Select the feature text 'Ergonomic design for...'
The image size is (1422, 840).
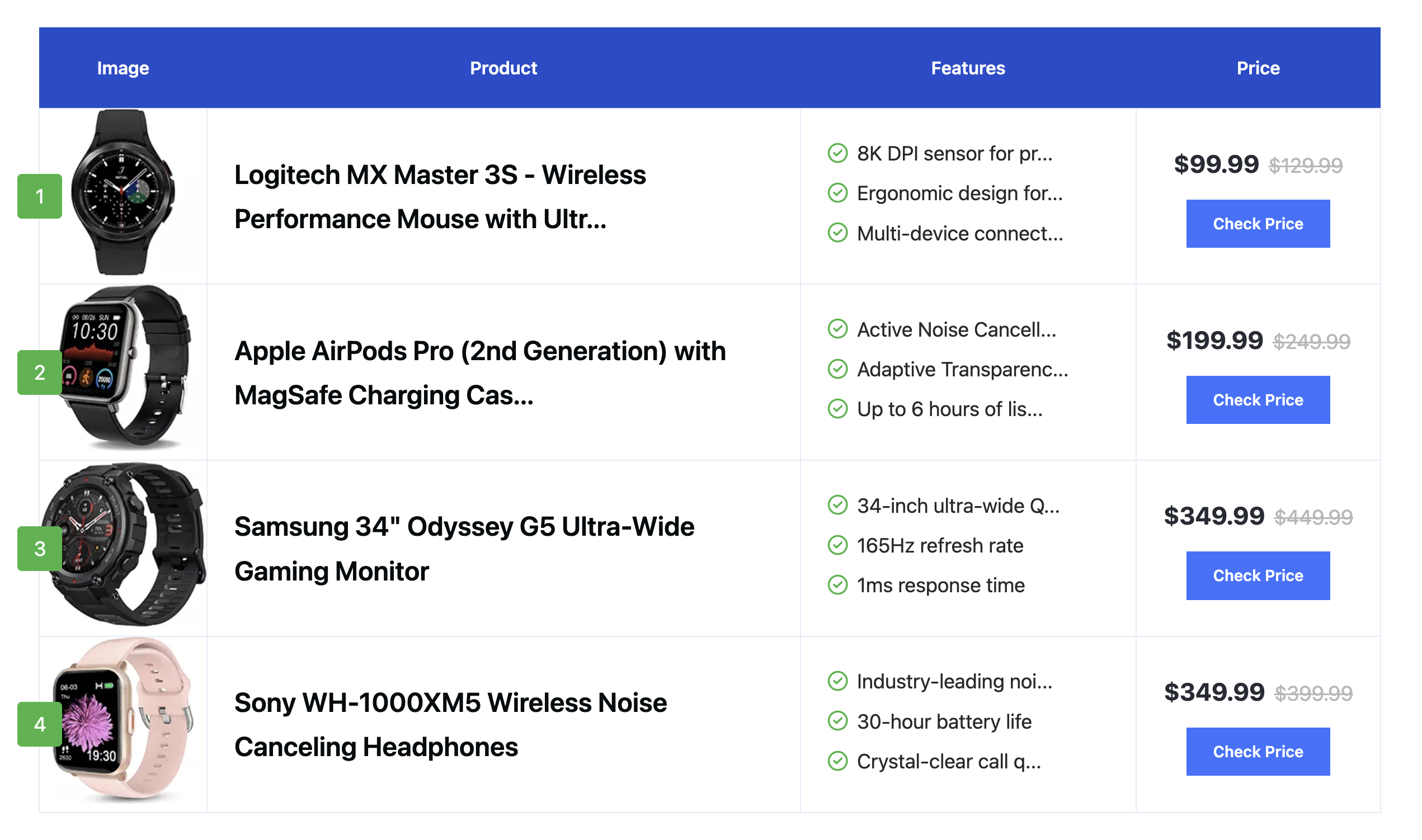(x=959, y=194)
